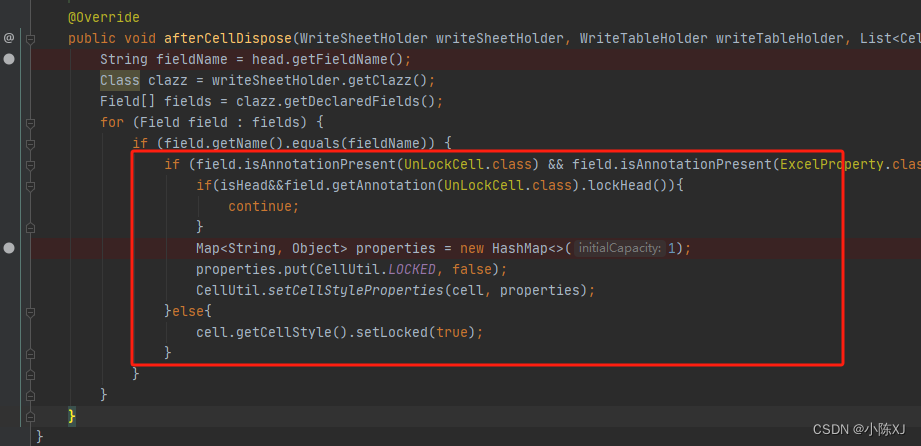Click the fold end marker beside yellow closing brace
Screen dimensions: 921x446
(x=30, y=417)
